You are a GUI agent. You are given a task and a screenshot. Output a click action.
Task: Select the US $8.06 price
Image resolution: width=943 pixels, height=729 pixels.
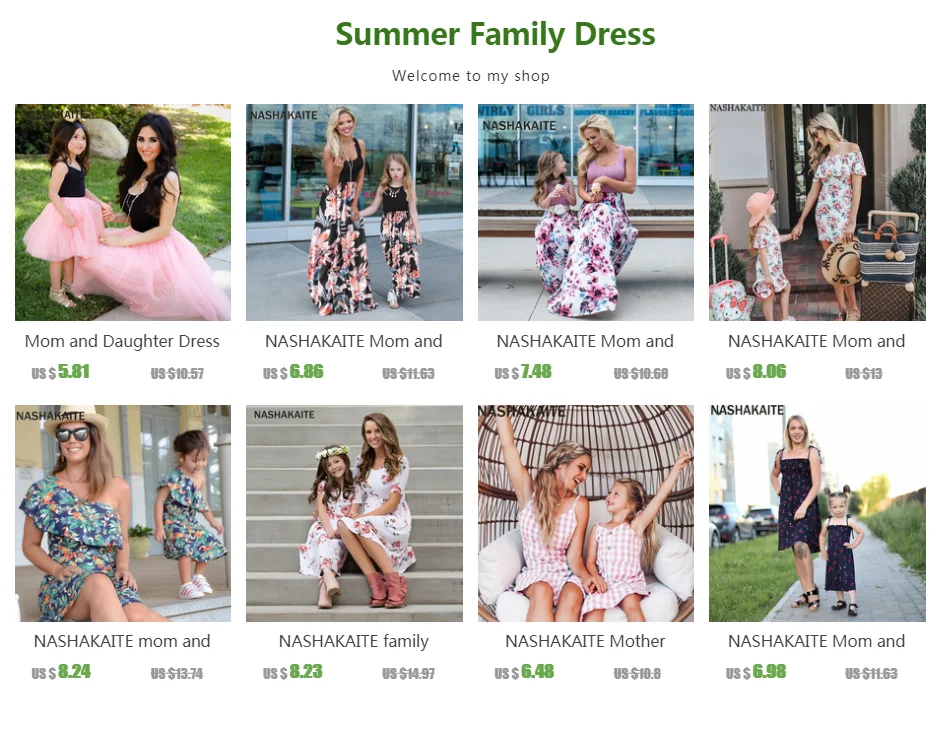pos(756,372)
